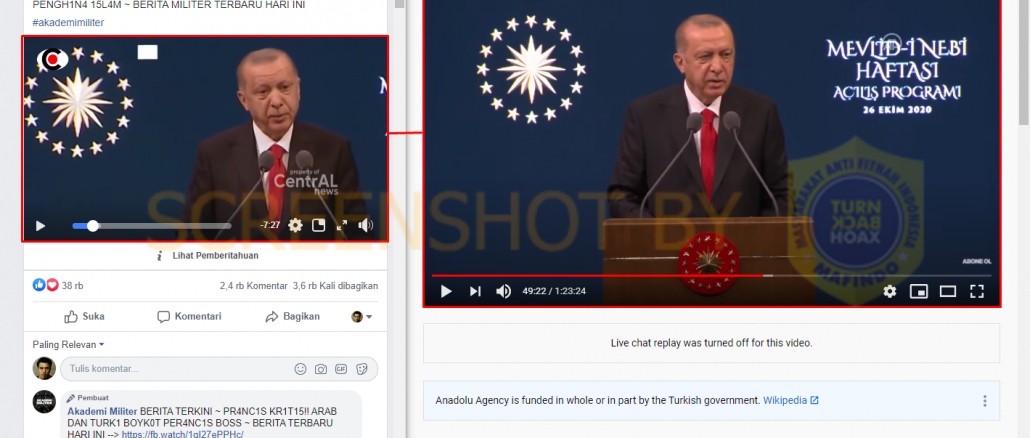Seek on YouTube red progress bar
The image size is (1030, 438).
click(x=710, y=276)
